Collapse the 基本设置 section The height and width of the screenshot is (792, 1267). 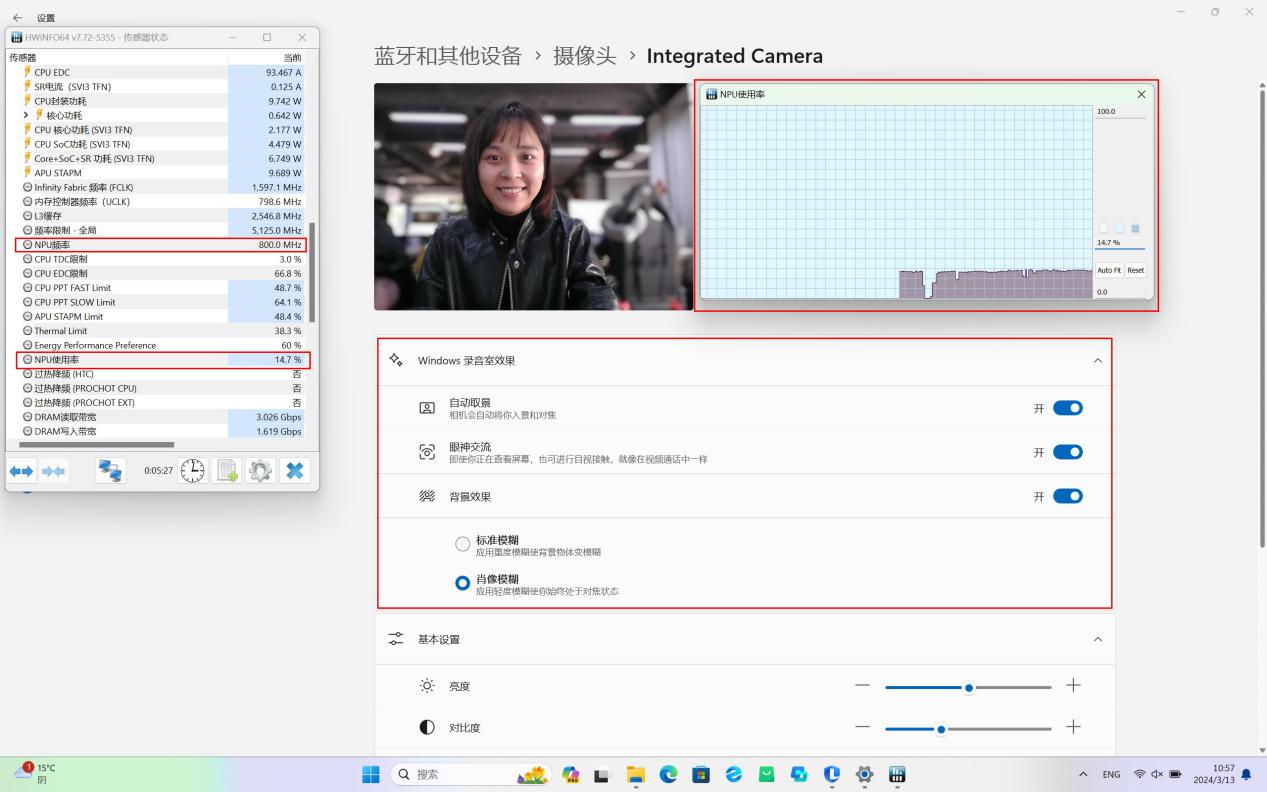click(1097, 639)
